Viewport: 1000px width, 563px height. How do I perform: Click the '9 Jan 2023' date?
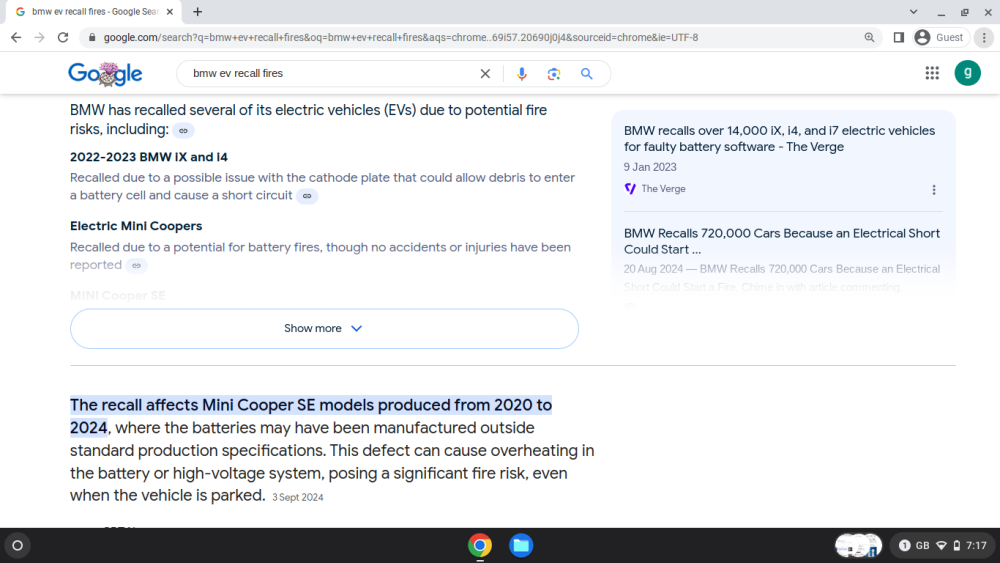pyautogui.click(x=650, y=167)
